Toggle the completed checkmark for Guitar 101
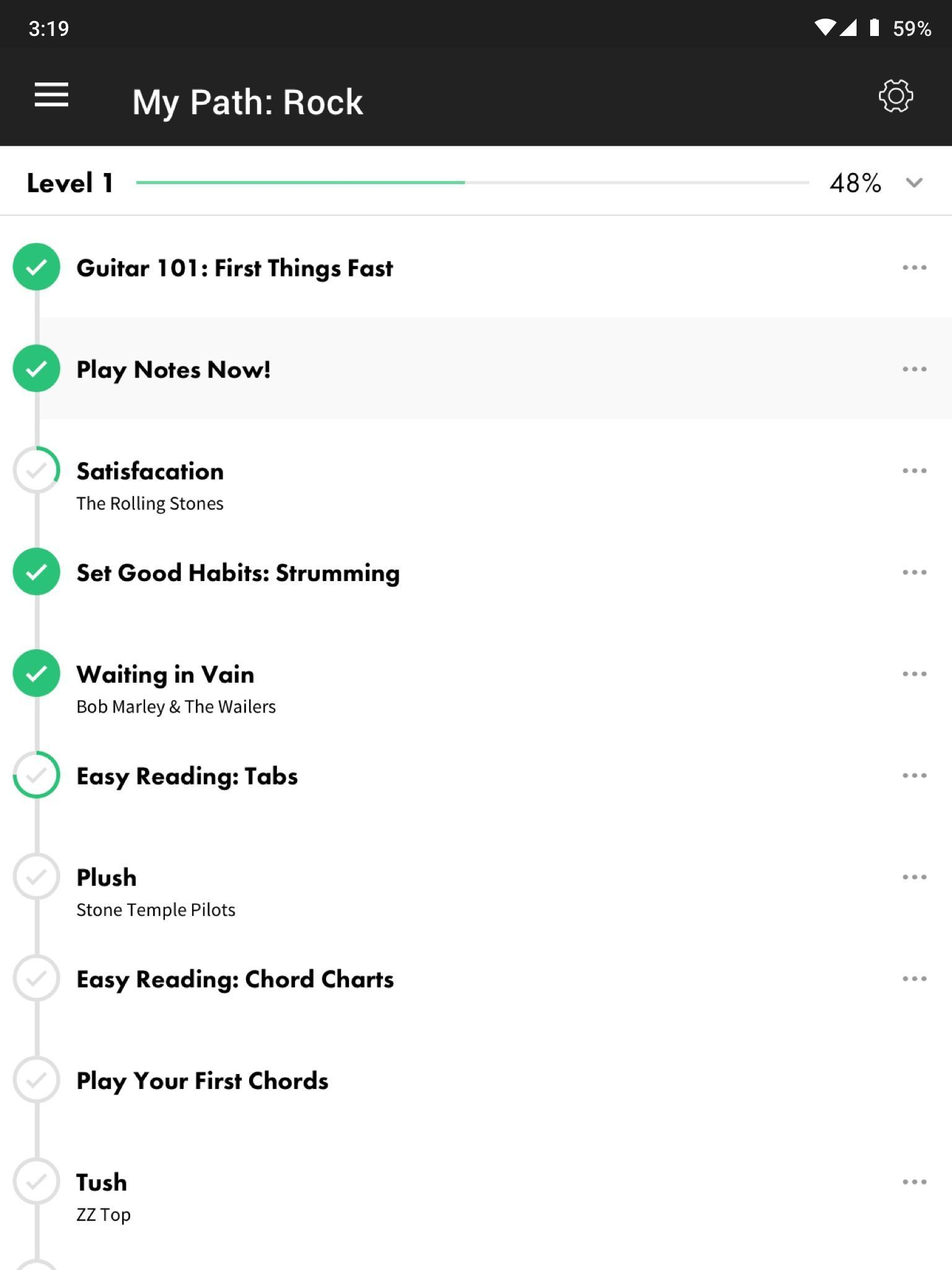 (x=37, y=267)
